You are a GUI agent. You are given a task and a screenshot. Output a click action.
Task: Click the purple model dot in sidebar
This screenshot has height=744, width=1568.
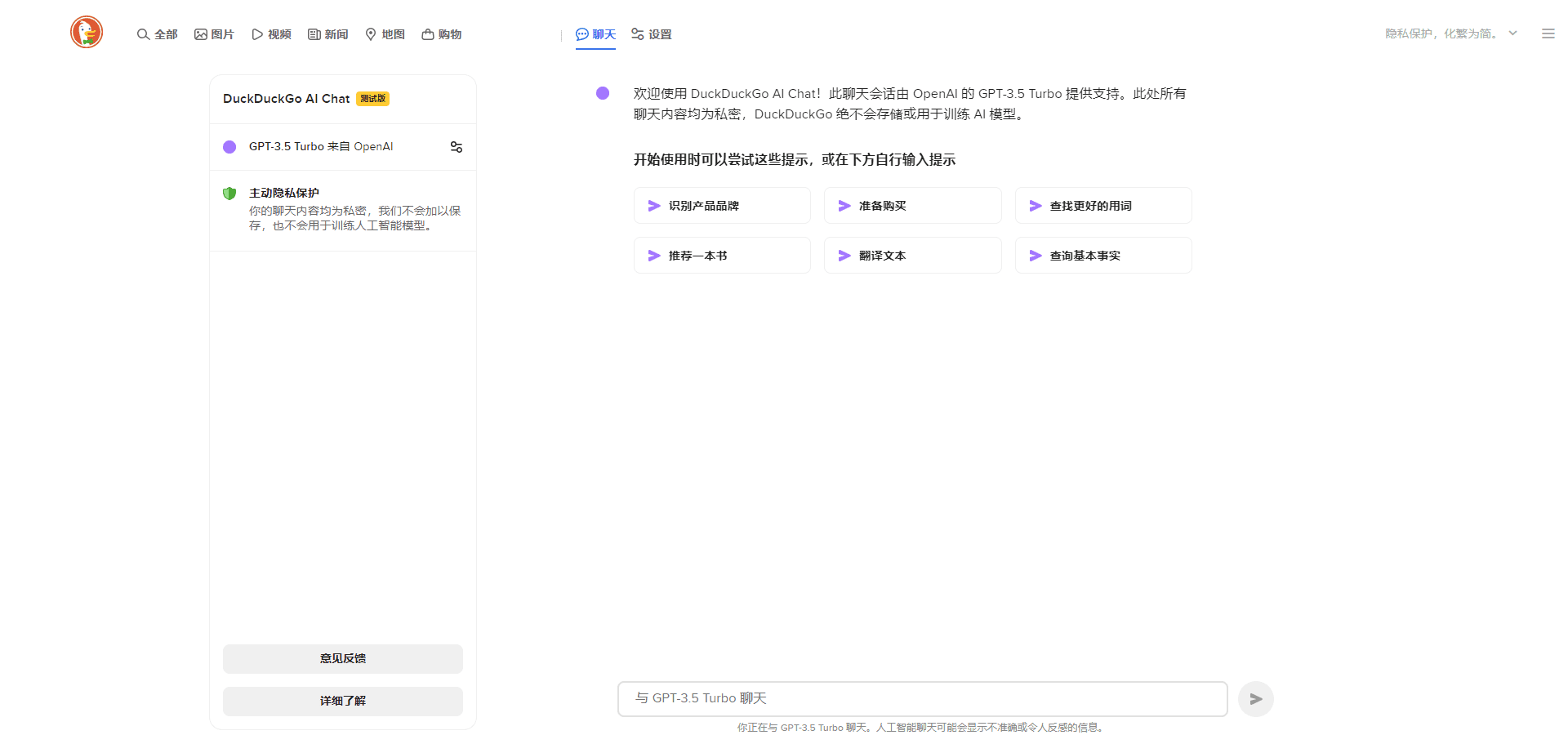[x=229, y=147]
